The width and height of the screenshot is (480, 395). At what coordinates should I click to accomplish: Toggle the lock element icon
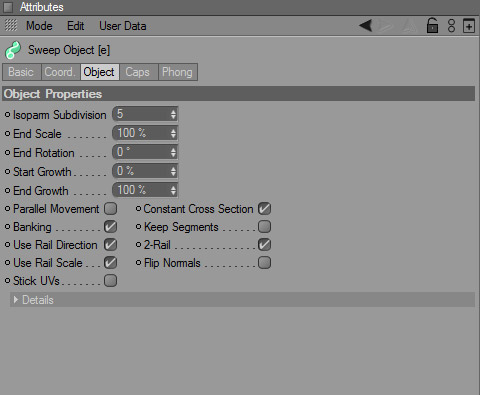tap(432, 25)
